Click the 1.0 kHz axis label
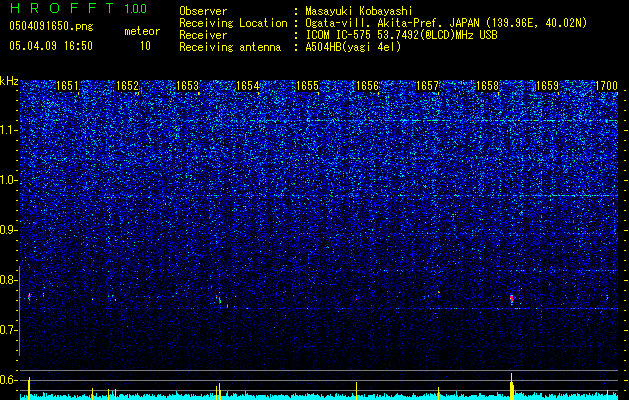Viewport: 629px width, 400px height. click(x=8, y=180)
